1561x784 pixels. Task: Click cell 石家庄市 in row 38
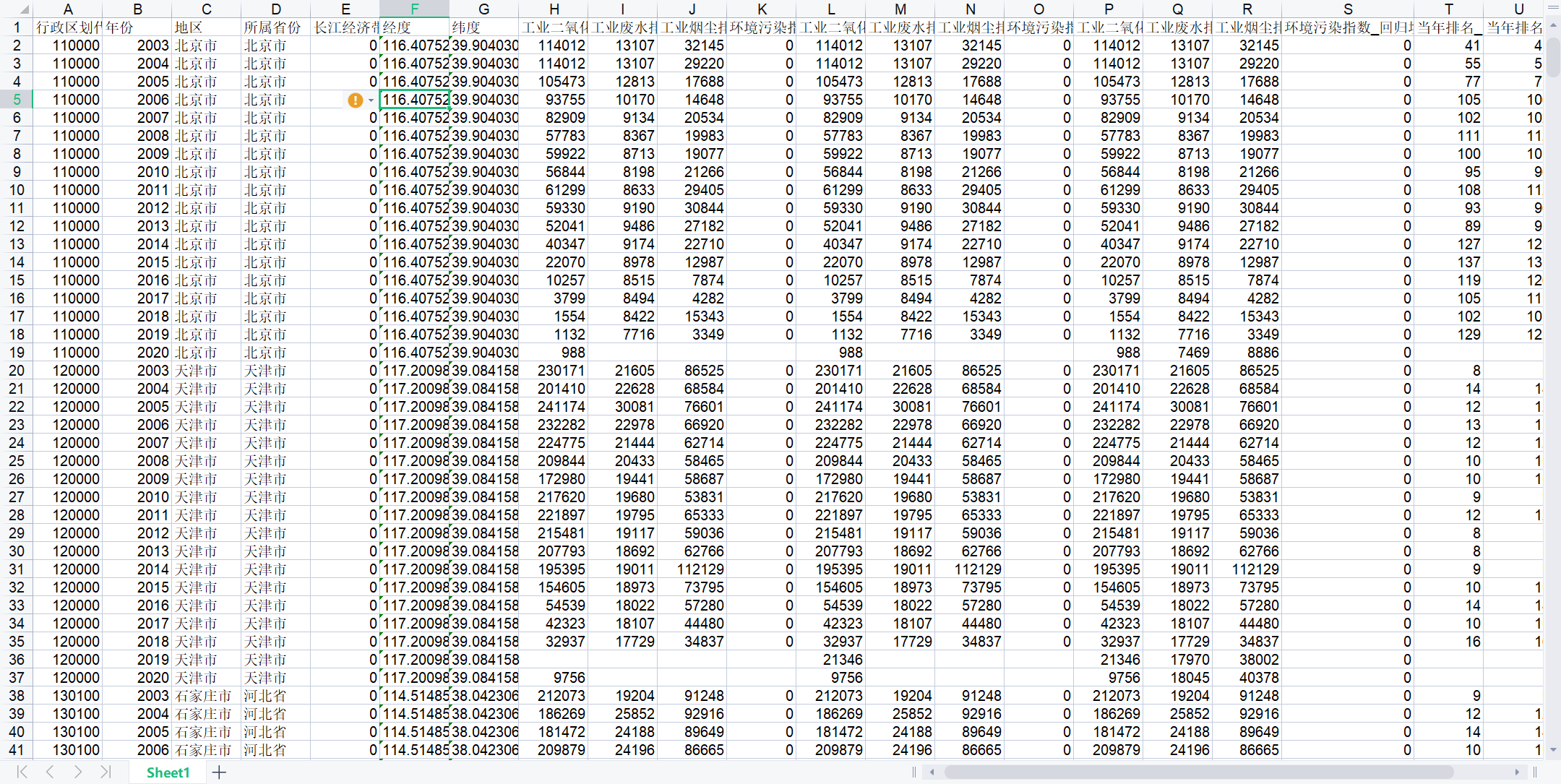(207, 696)
